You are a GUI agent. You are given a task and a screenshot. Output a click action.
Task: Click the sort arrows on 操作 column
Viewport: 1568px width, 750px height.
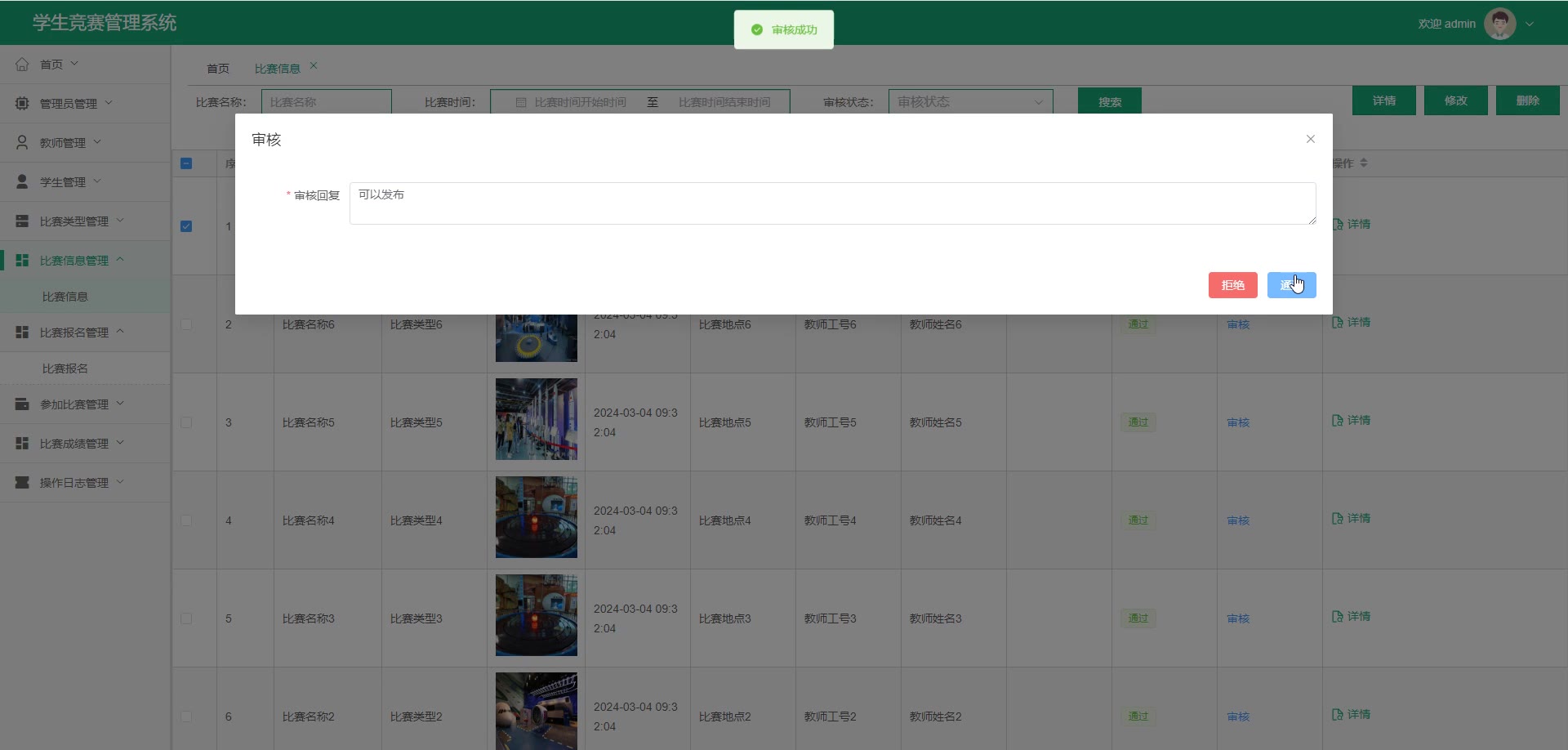pyautogui.click(x=1364, y=163)
